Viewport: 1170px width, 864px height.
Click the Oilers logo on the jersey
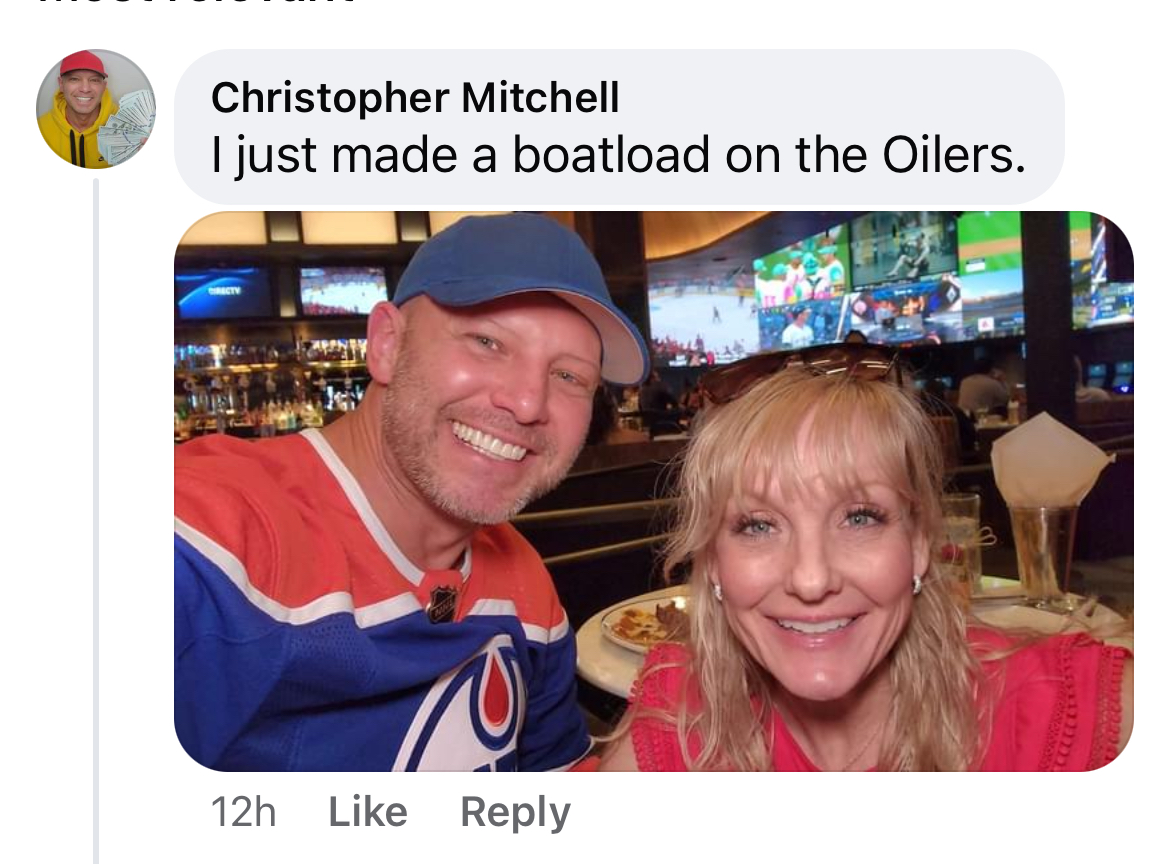(478, 709)
